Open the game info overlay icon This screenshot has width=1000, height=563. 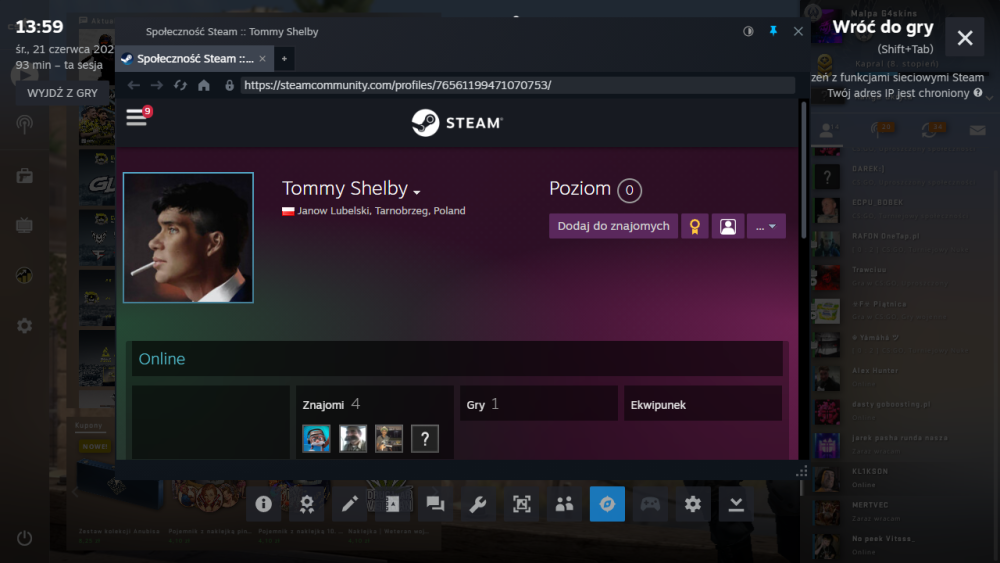263,504
